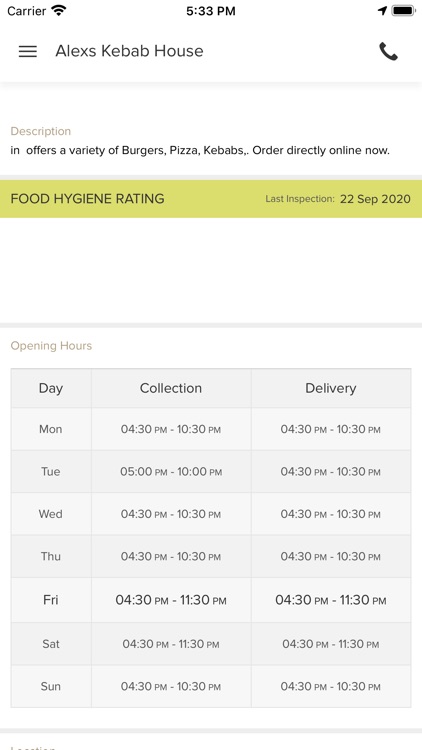Tap the Opening Hours section heading

pos(51,346)
